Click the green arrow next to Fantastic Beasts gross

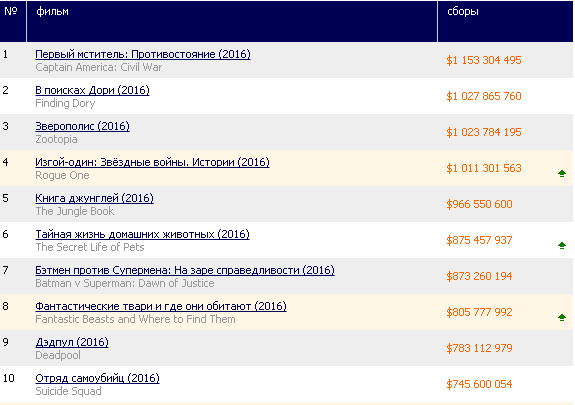561,317
